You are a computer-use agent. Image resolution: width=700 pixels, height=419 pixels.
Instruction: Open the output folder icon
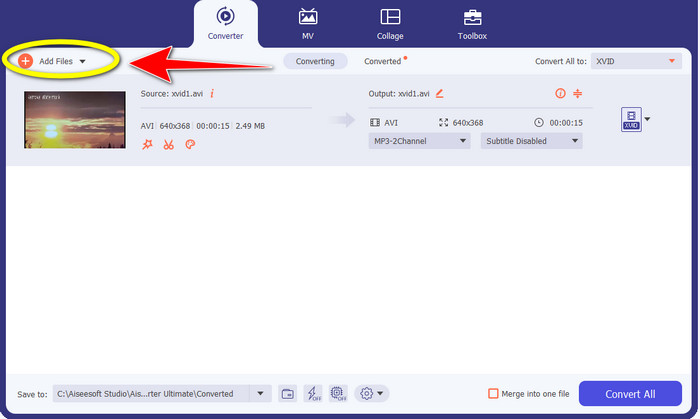click(x=288, y=394)
